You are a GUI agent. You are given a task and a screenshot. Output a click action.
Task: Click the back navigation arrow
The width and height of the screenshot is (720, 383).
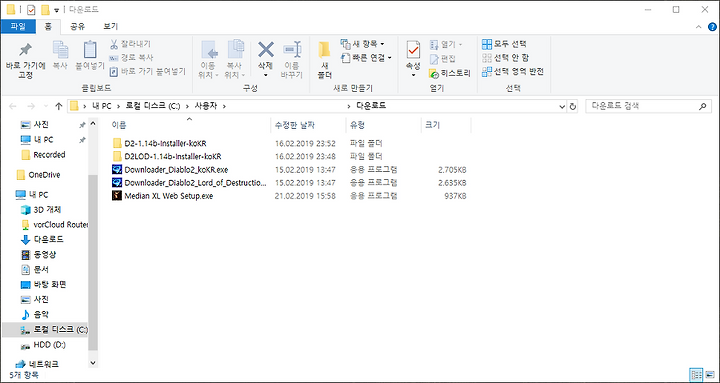13,107
